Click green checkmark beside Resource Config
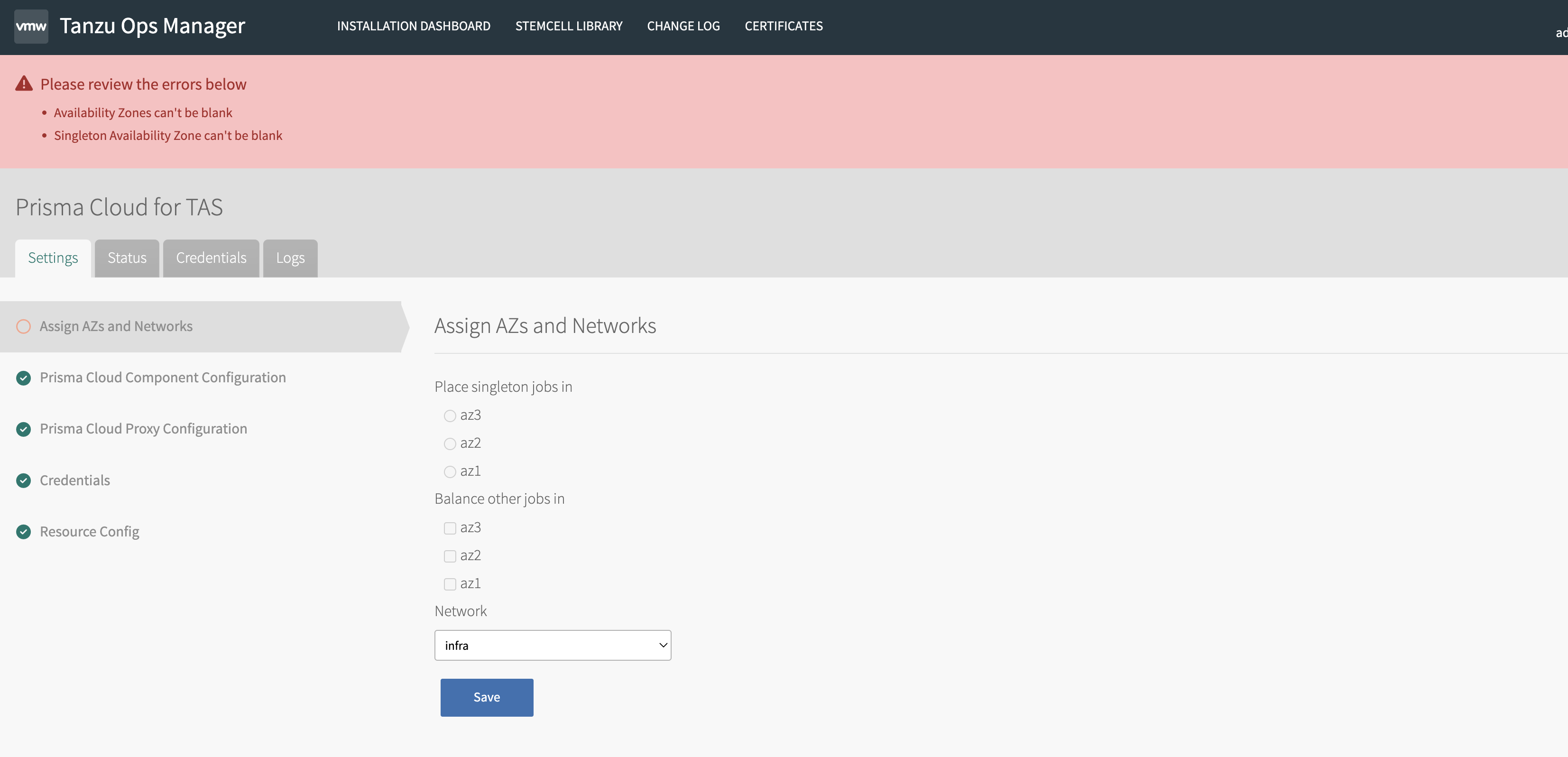Viewport: 1568px width, 757px height. pos(24,532)
